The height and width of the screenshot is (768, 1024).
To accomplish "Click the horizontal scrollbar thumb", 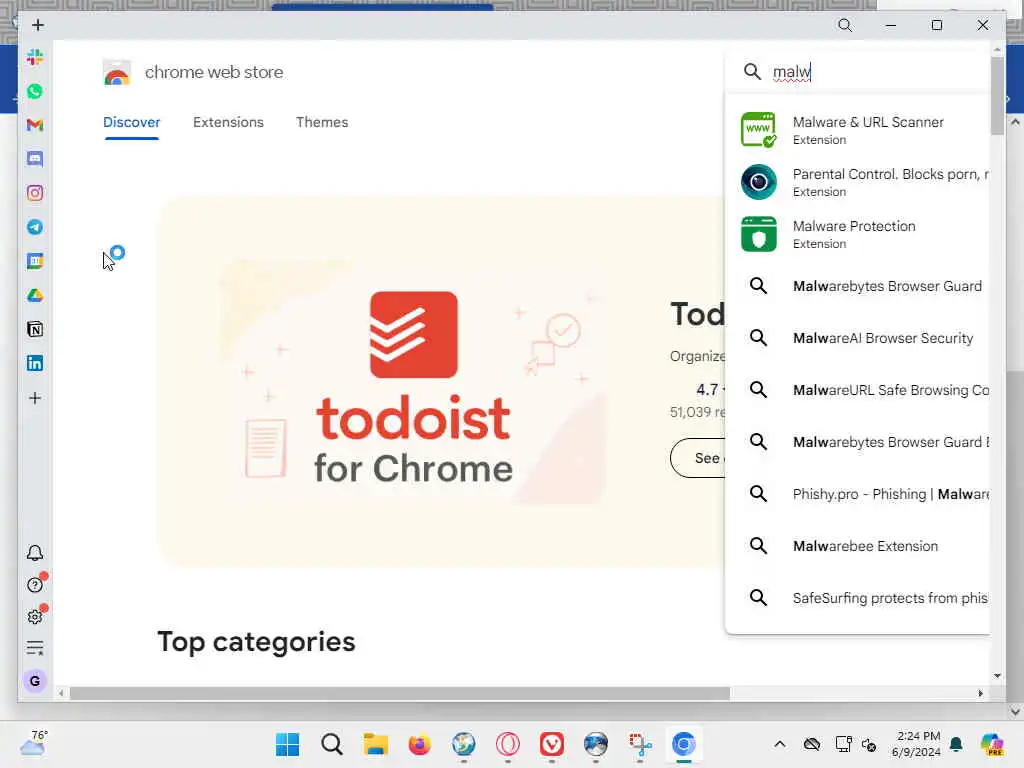I will click(400, 694).
